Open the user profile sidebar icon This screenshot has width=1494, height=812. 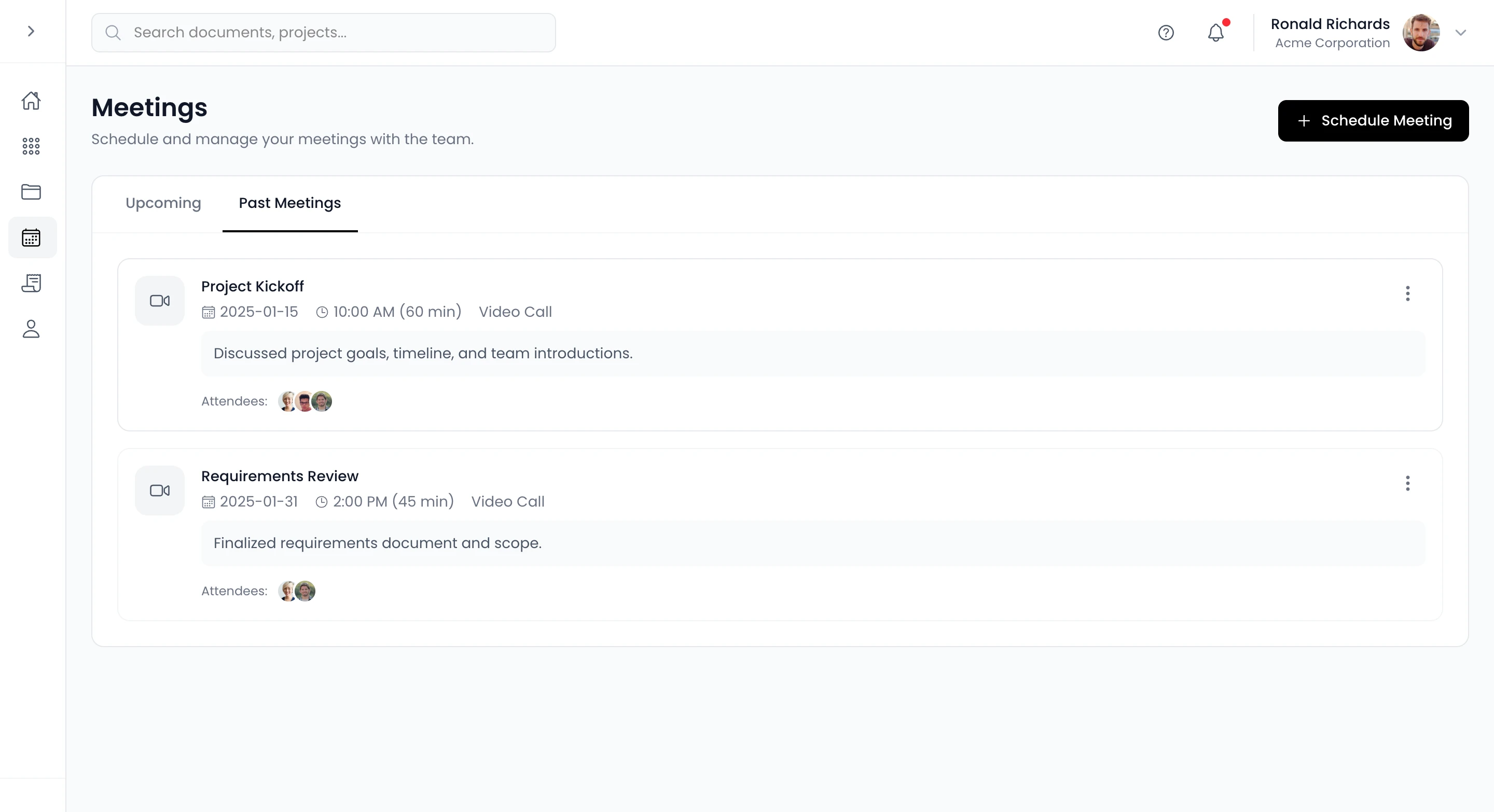[x=31, y=329]
